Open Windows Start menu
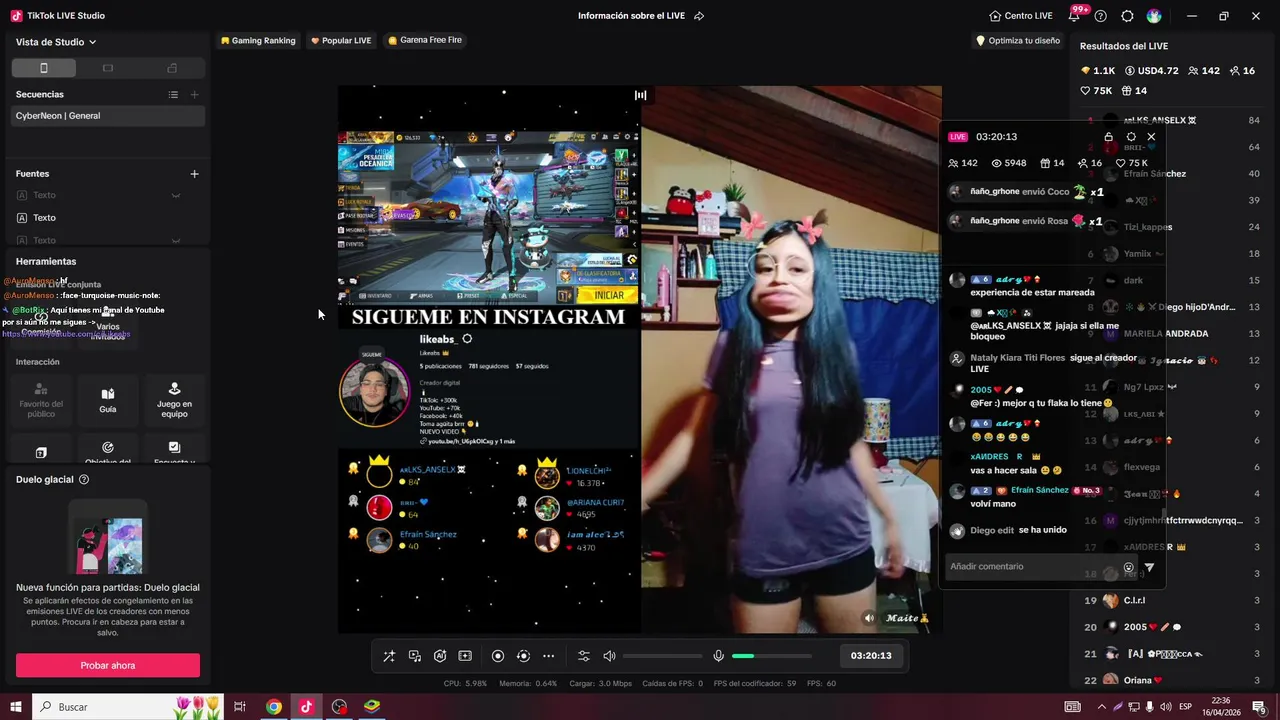This screenshot has height=720, width=1280. tap(16, 707)
